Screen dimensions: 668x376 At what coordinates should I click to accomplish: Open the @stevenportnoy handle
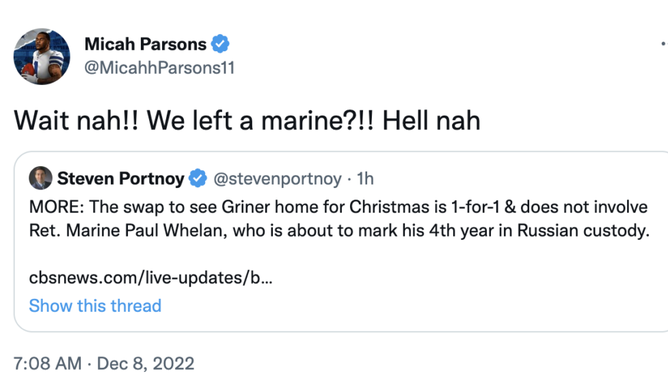[x=277, y=179]
